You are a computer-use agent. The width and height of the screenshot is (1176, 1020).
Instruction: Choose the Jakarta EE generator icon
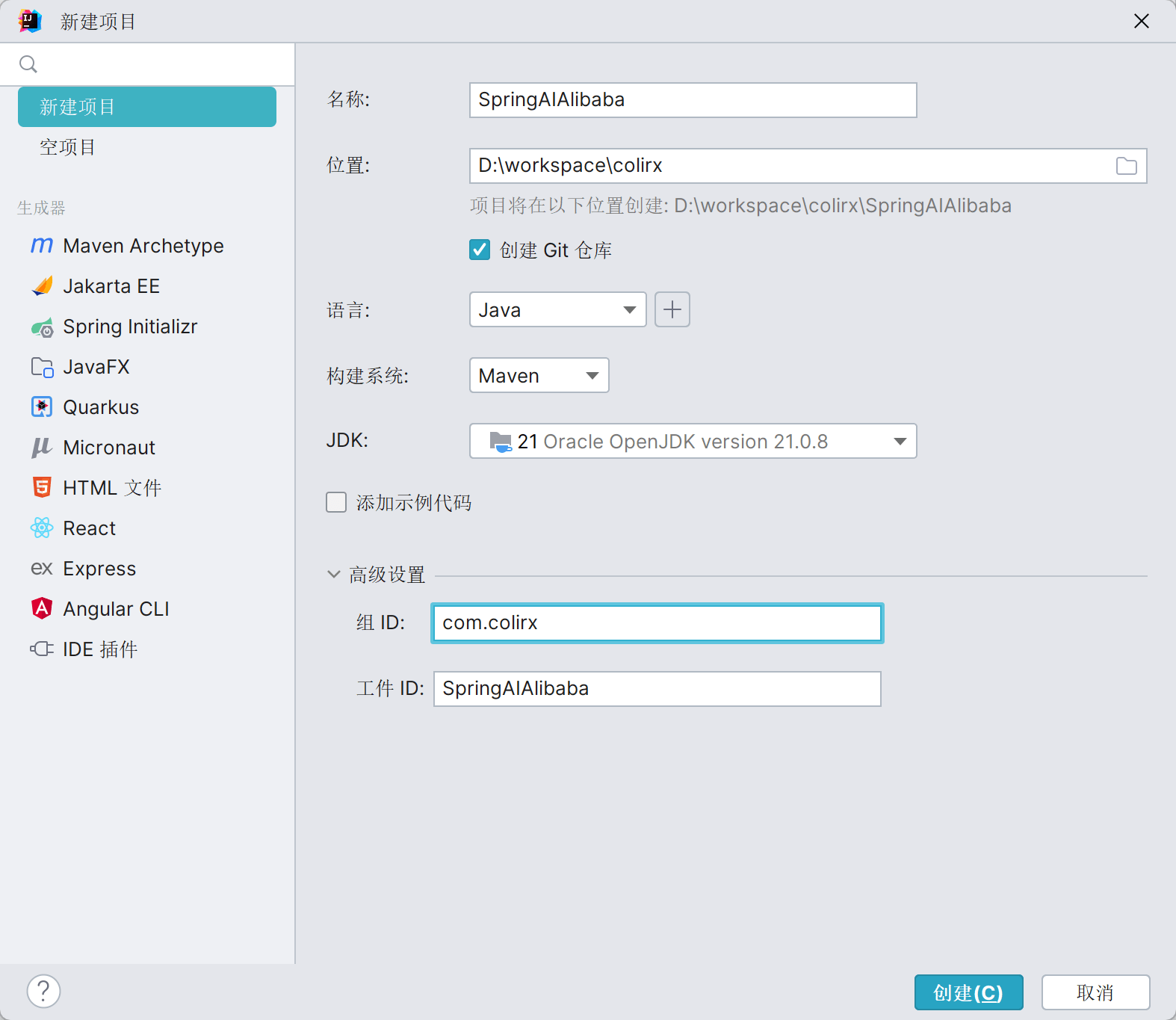click(x=42, y=286)
